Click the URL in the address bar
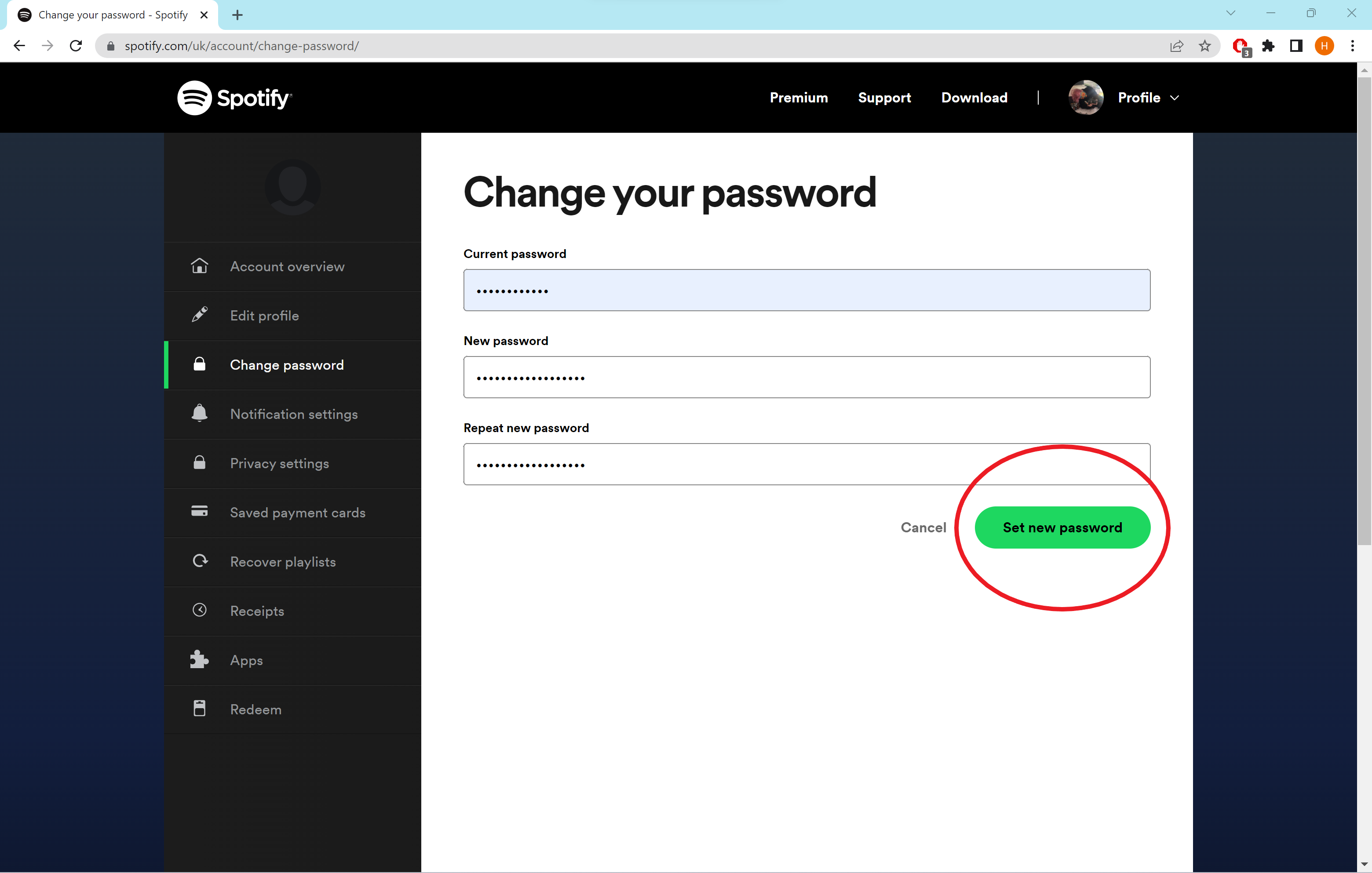1372x873 pixels. (241, 46)
